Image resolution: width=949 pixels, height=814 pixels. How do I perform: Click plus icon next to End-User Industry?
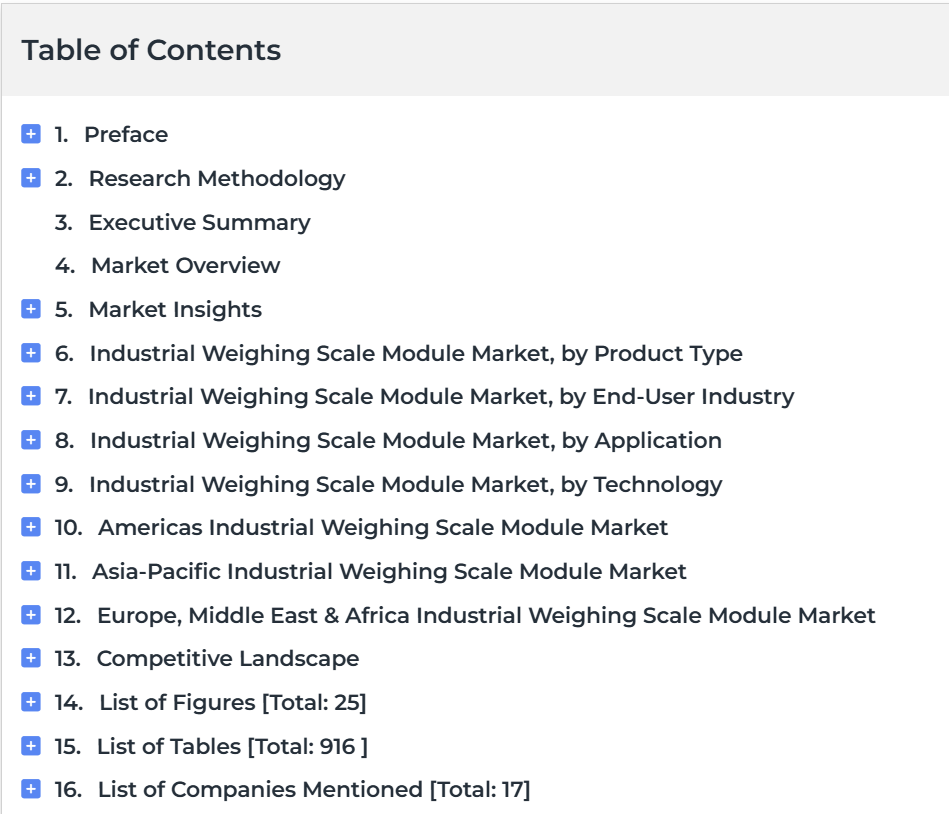pyautogui.click(x=31, y=396)
